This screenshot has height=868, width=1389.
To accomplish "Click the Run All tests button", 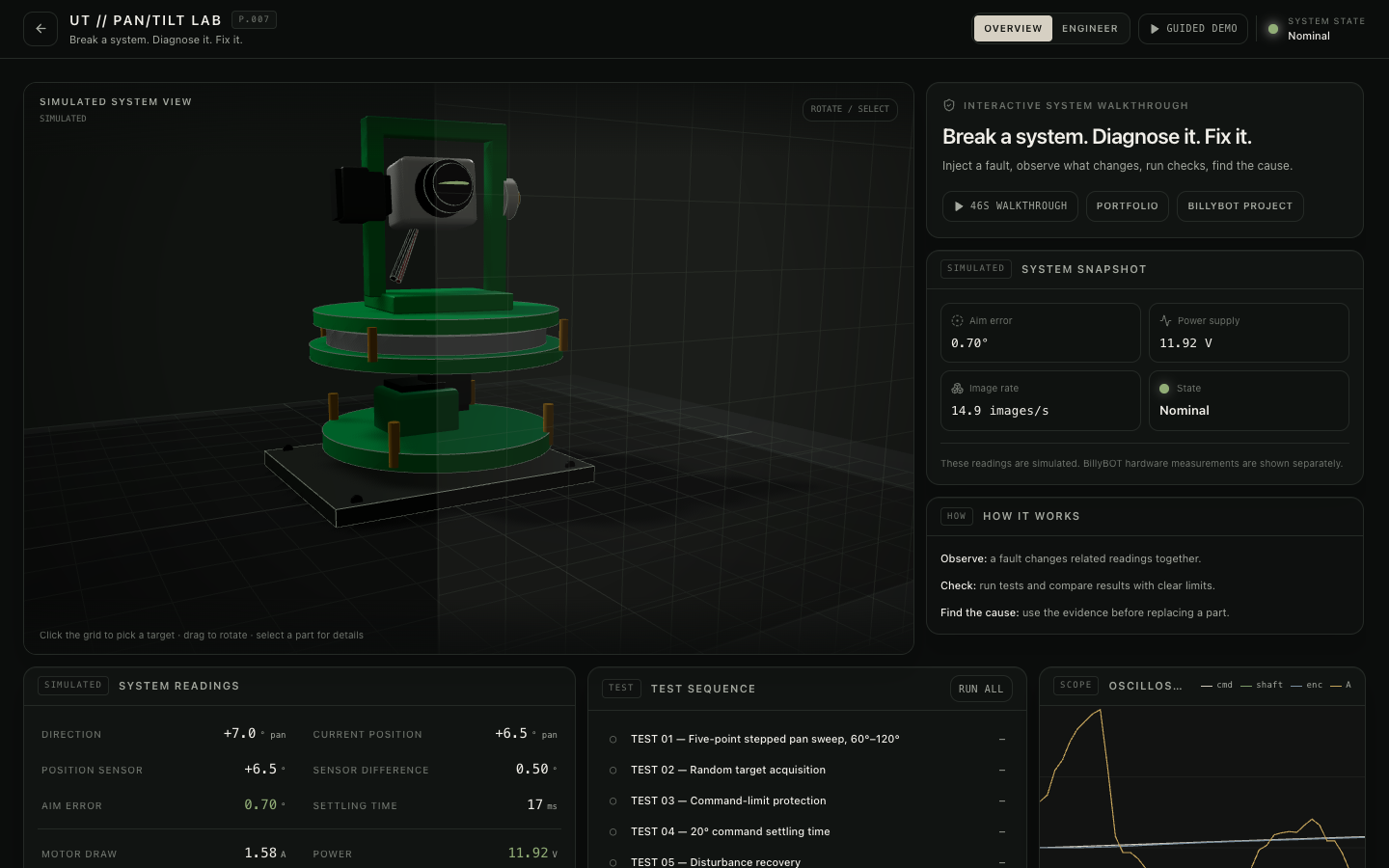I will coord(981,689).
